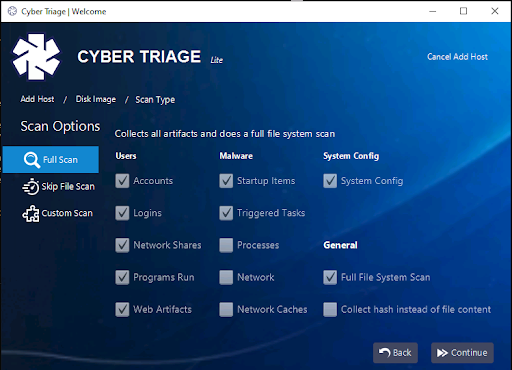Click the CYBER TRIAGE title text

pyautogui.click(x=139, y=57)
